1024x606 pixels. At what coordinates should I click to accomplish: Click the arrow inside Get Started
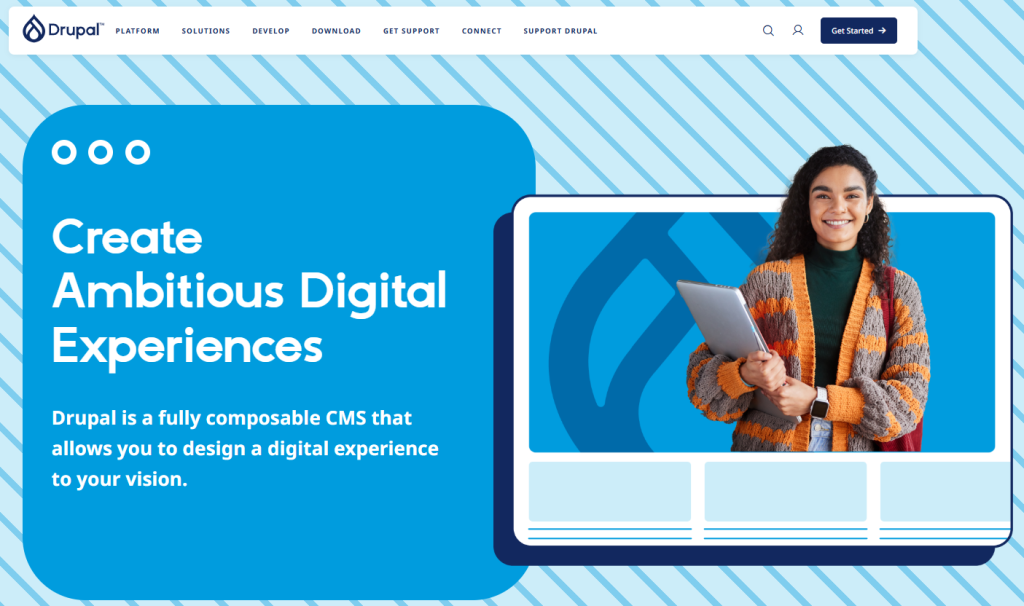click(x=882, y=31)
